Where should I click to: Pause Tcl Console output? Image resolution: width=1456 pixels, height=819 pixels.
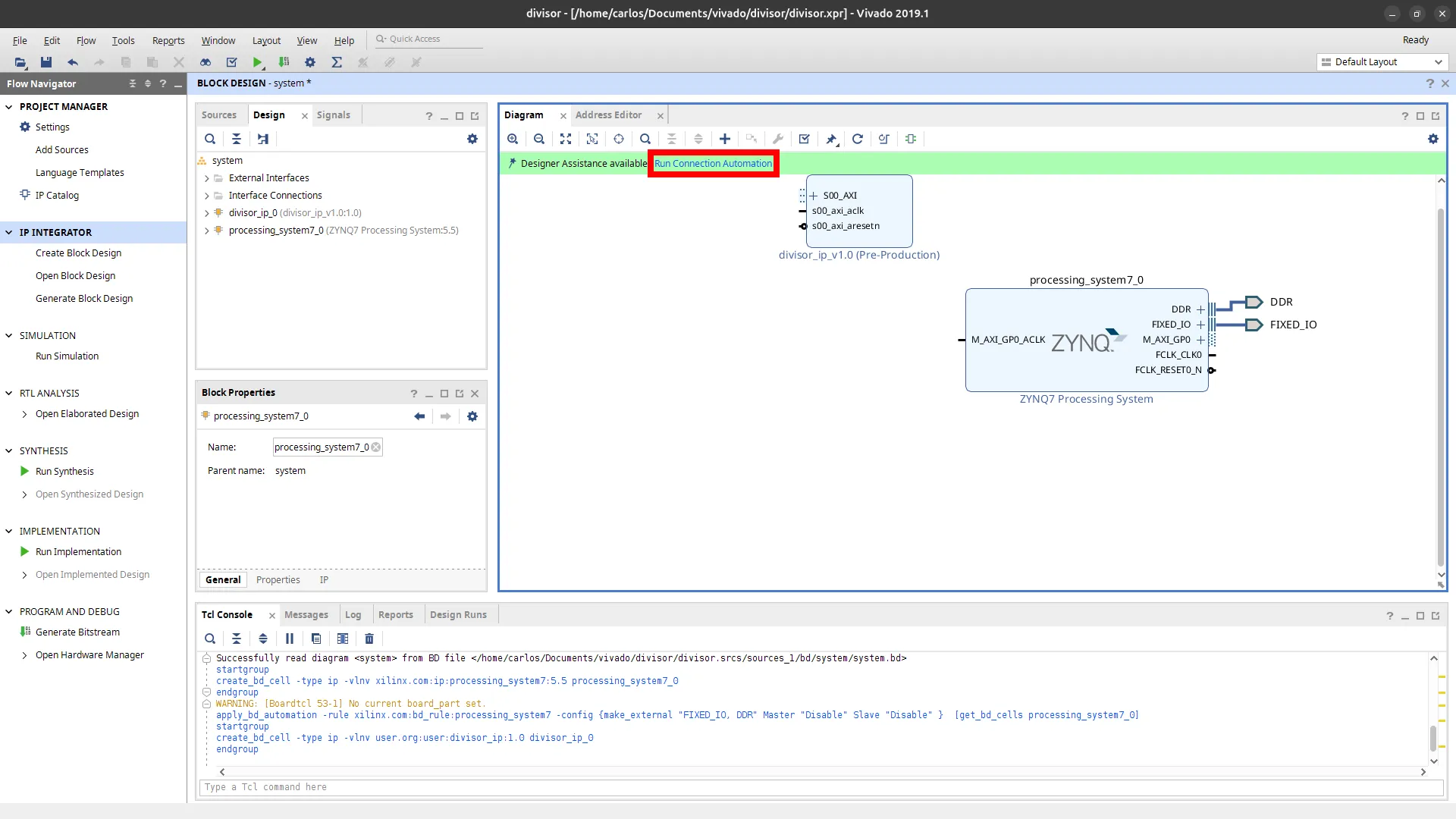290,639
